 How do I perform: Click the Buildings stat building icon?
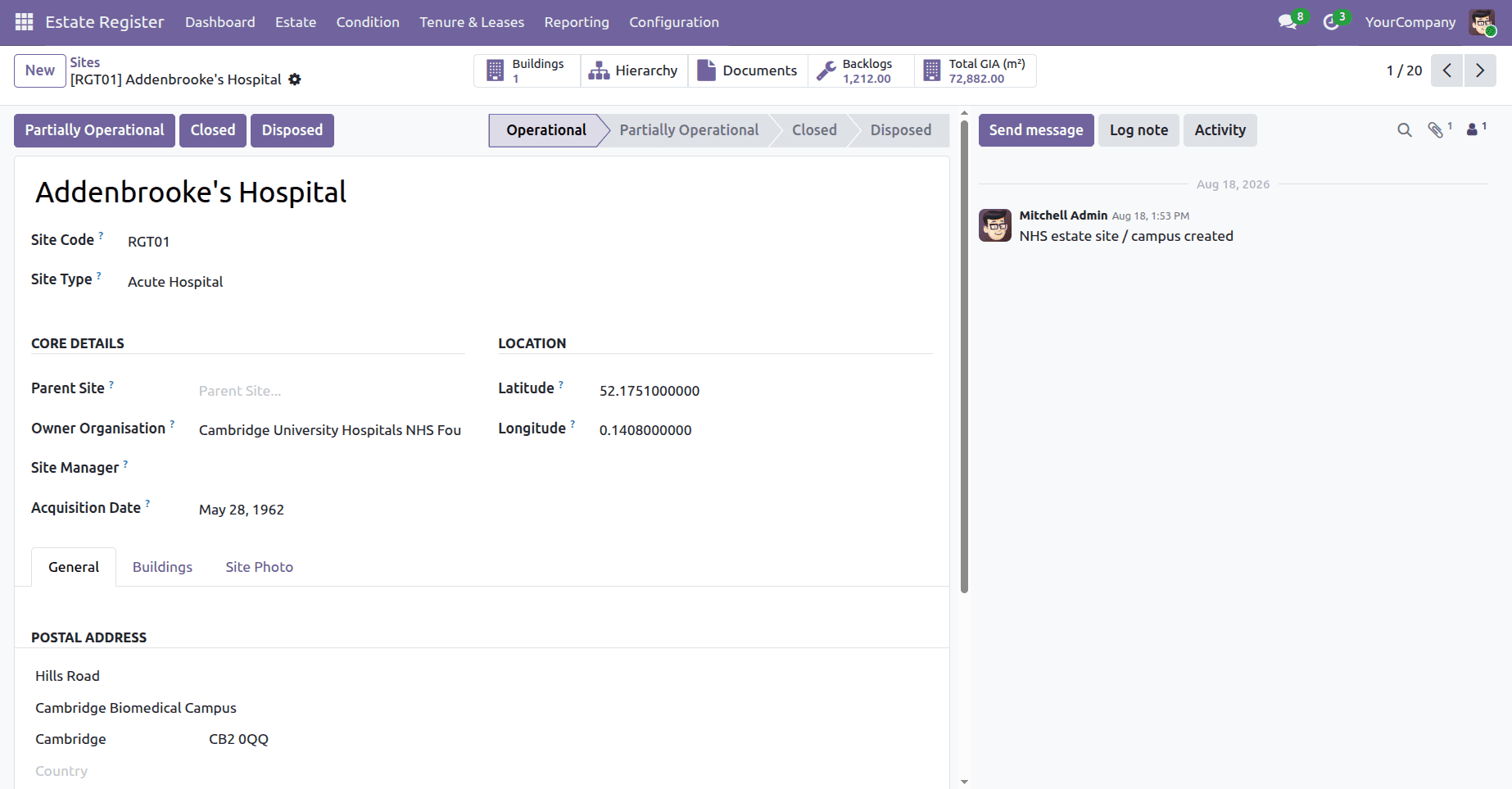495,70
